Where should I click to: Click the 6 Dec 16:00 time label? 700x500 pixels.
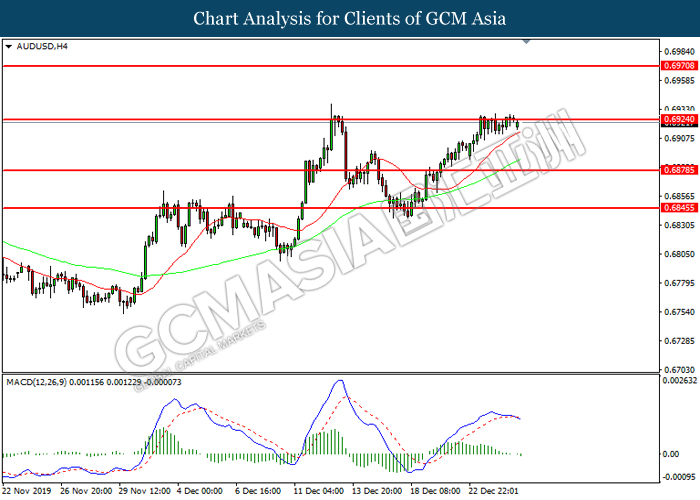click(x=258, y=491)
